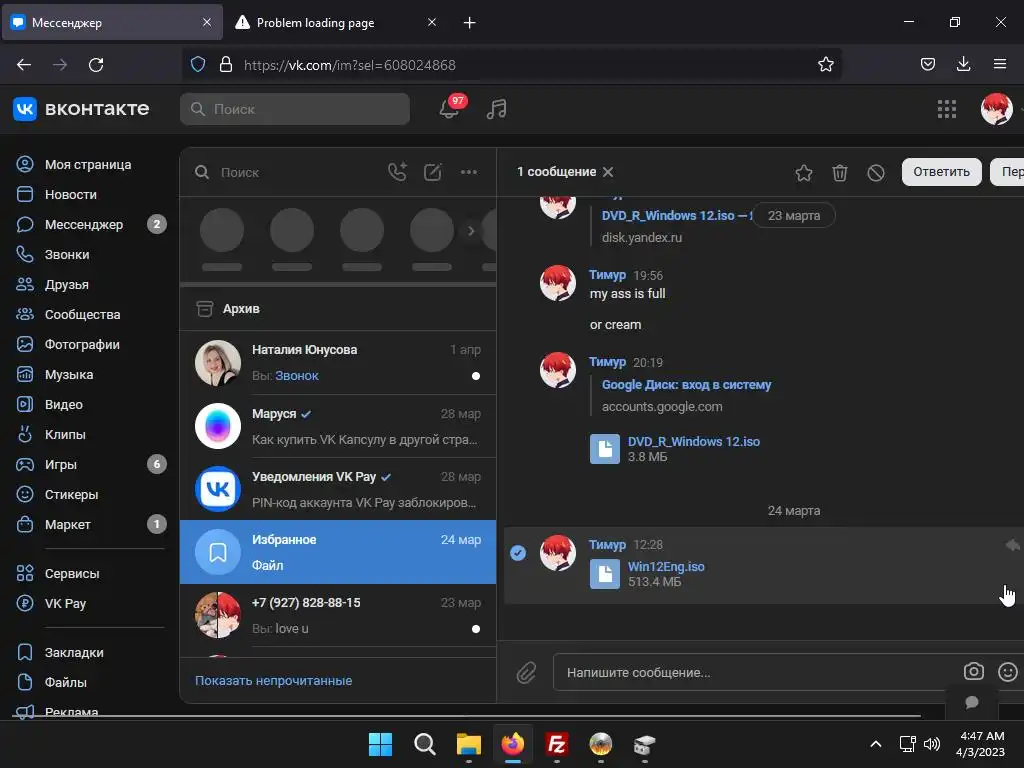Screen dimensions: 1024x768
Task: Click Показать непрочитанные link
Action: [274, 680]
